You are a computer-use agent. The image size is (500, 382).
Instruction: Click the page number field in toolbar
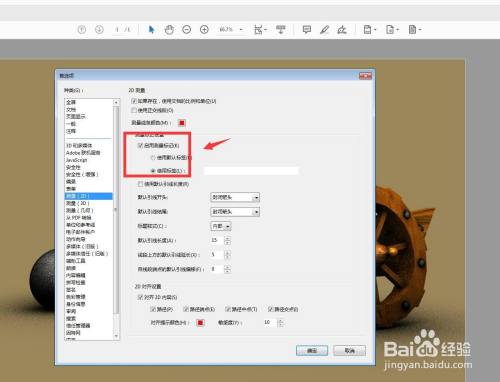117,30
